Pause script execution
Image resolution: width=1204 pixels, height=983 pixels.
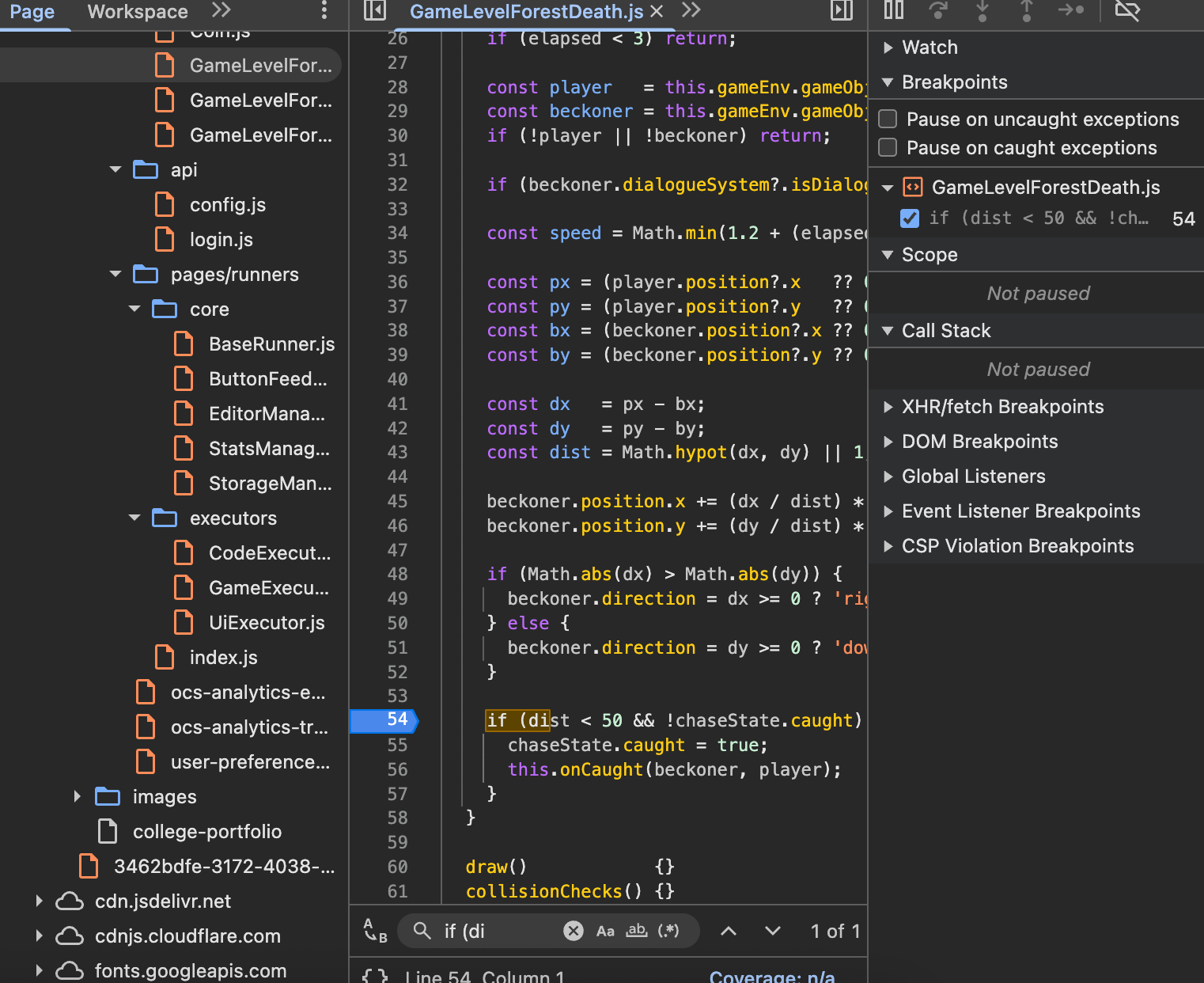click(x=894, y=9)
